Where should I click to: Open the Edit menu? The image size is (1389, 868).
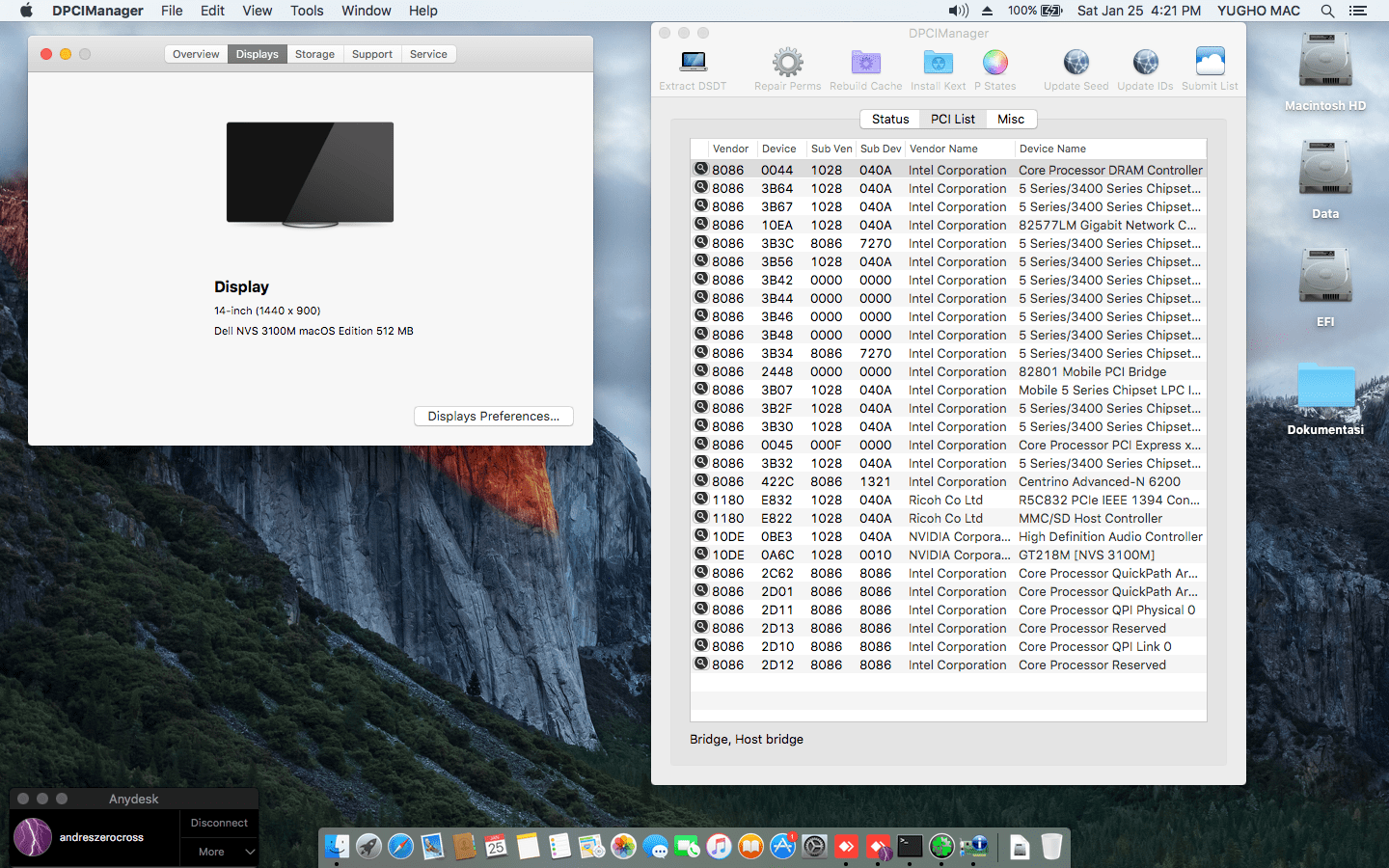tap(212, 11)
